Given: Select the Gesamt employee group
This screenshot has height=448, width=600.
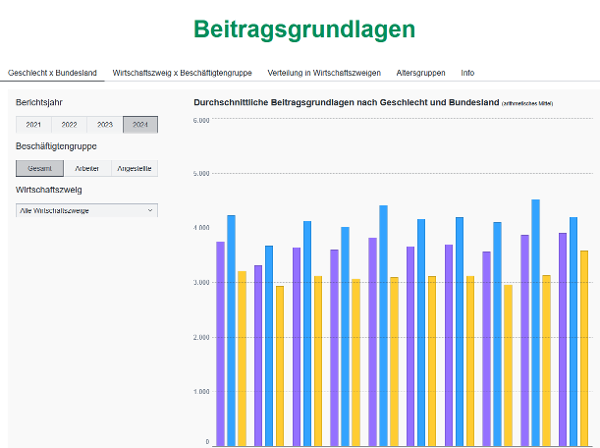Looking at the screenshot, I should [40, 169].
